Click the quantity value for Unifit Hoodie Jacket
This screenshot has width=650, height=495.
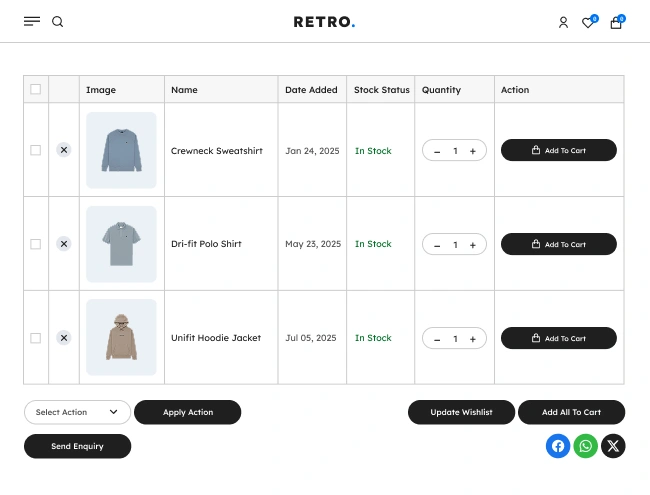[455, 340]
